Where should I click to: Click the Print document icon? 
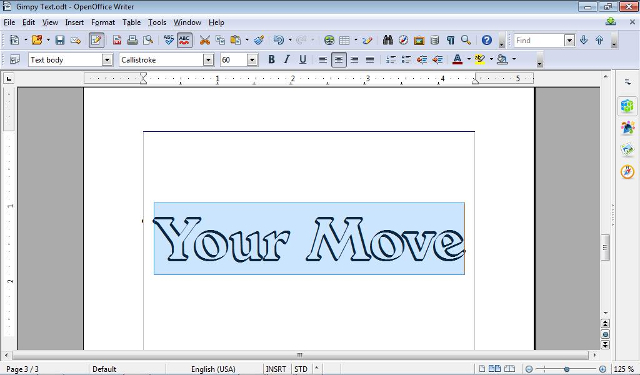point(132,40)
